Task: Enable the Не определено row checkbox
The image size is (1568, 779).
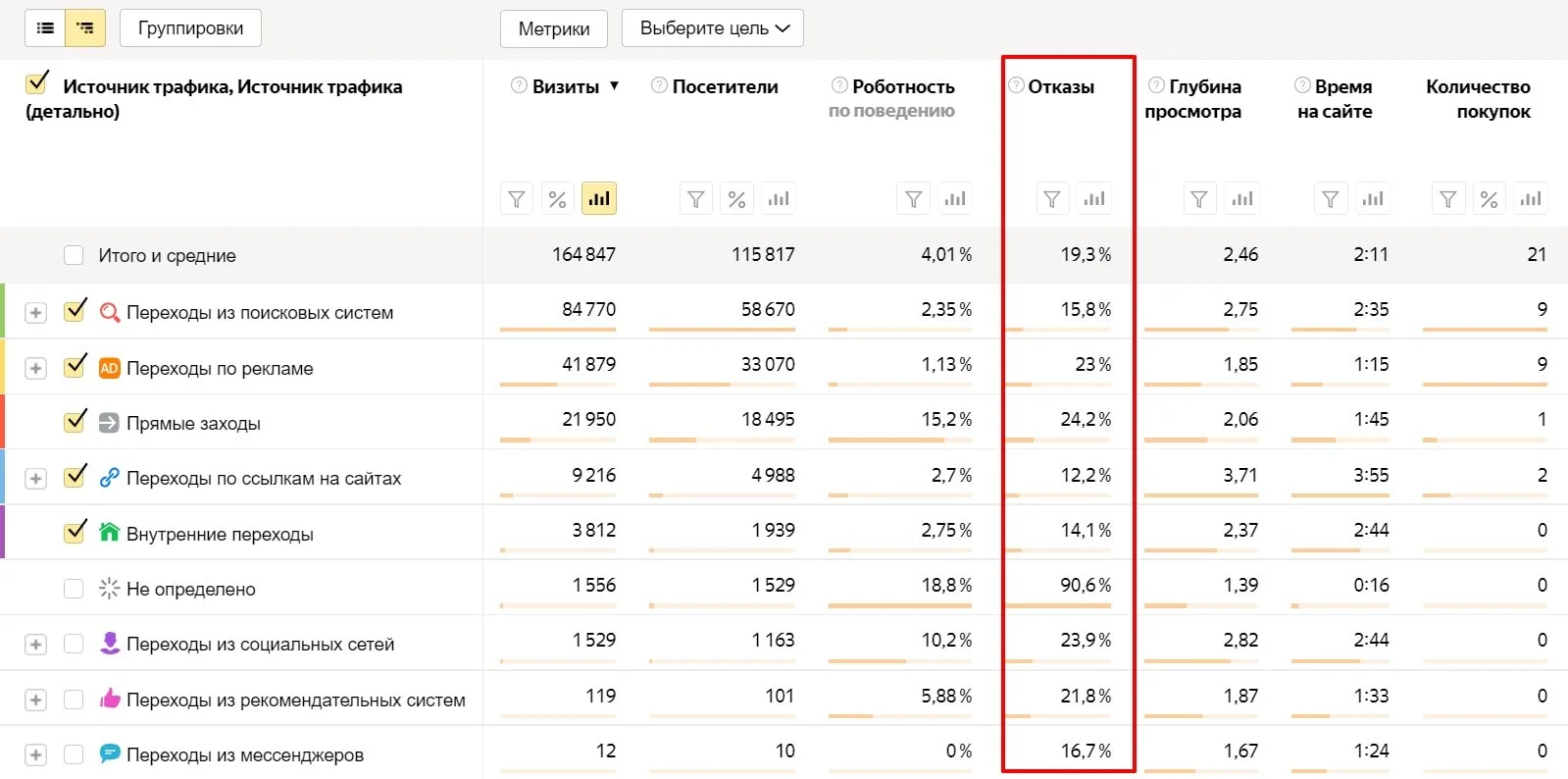Action: 74,589
